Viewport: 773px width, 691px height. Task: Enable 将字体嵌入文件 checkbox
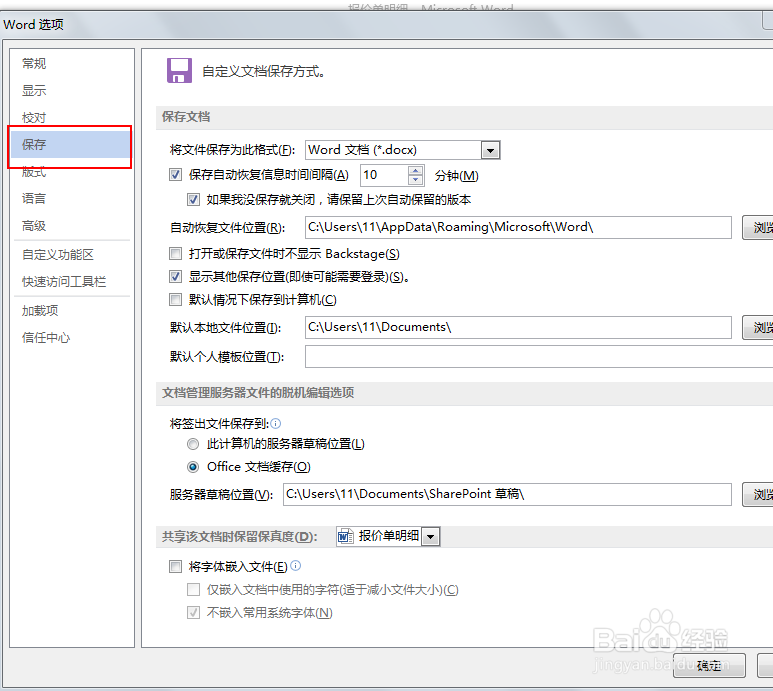coord(175,566)
